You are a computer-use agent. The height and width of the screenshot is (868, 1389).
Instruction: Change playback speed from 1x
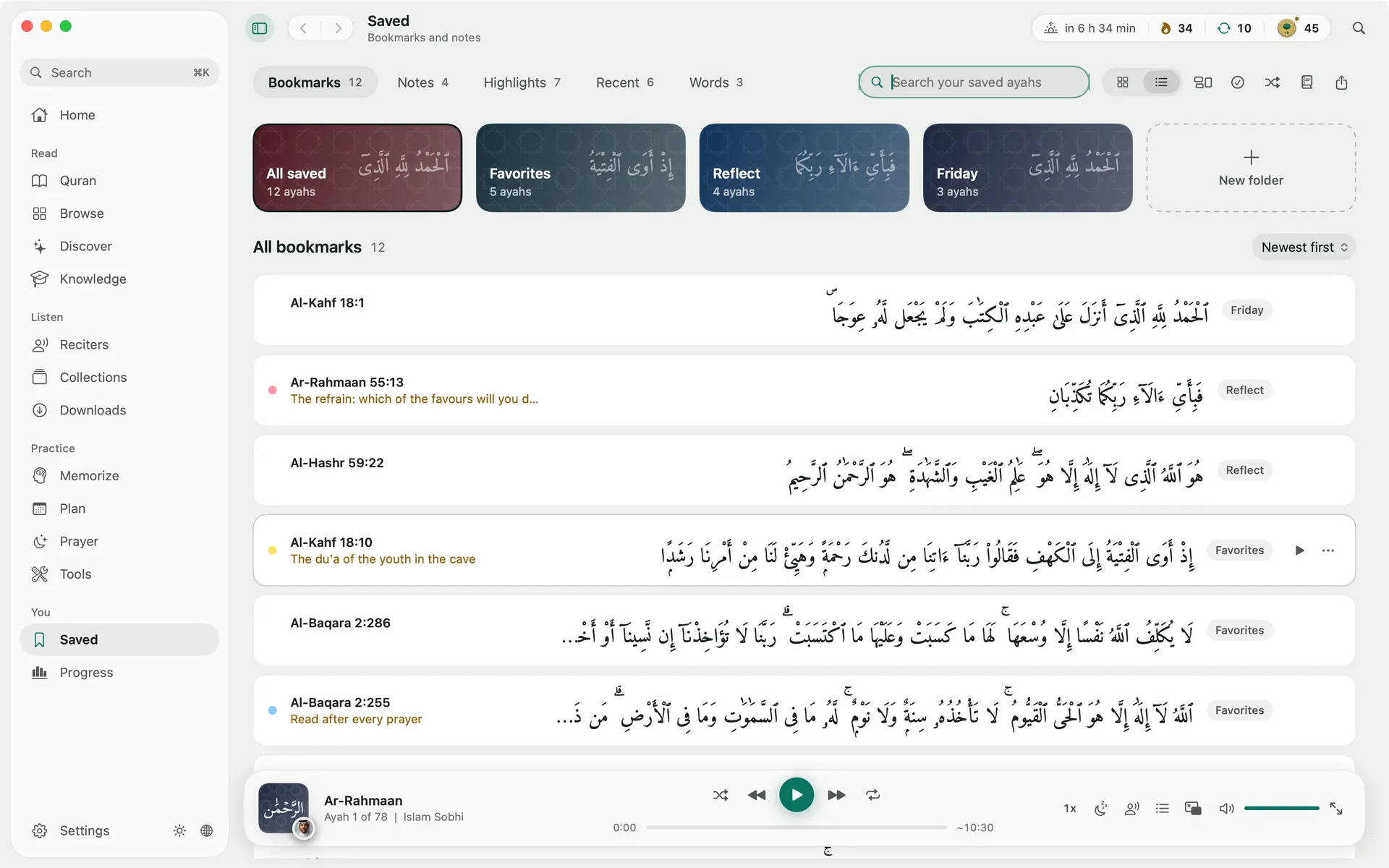tap(1070, 809)
